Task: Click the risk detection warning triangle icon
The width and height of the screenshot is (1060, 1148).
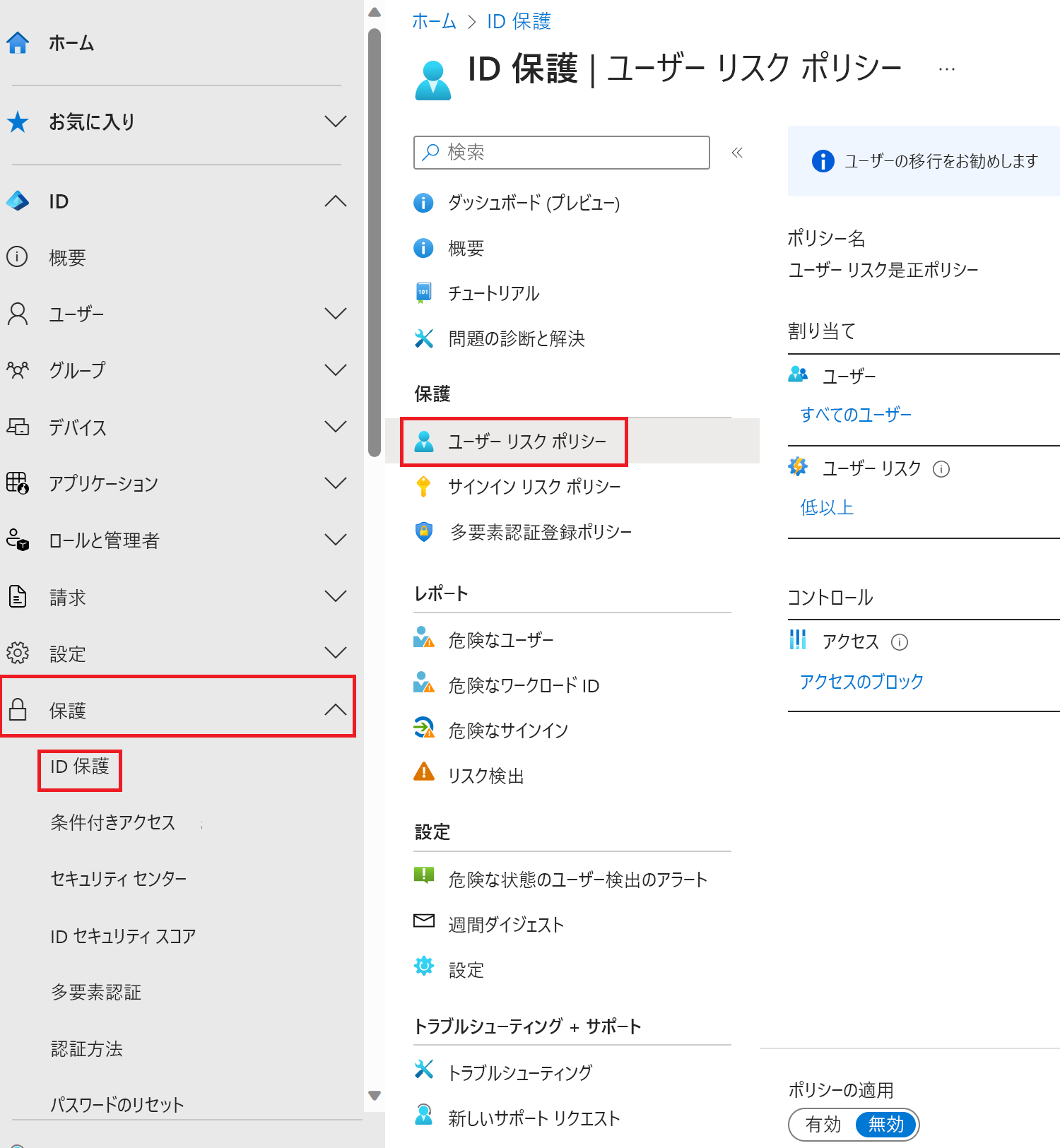Action: point(423,771)
